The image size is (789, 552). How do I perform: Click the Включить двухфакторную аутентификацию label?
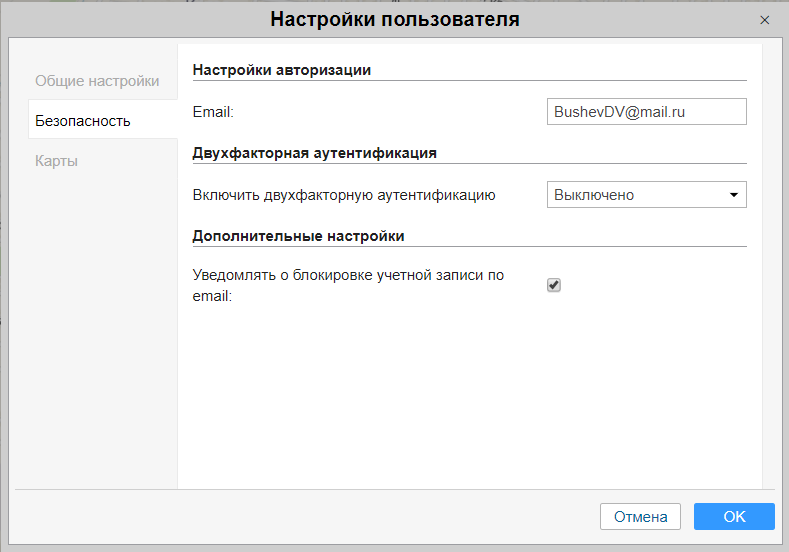tap(344, 195)
